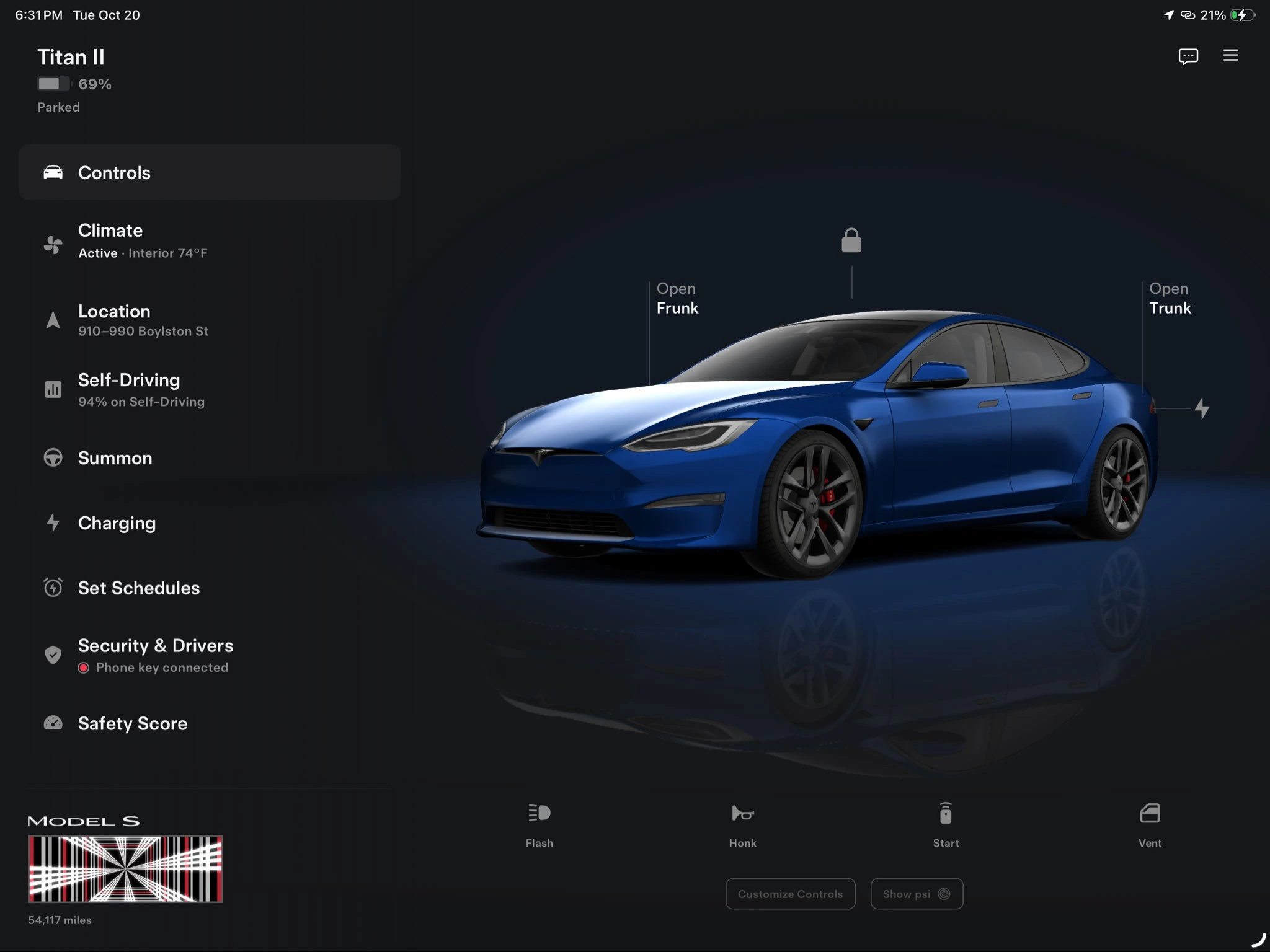Tap the location services arrow in status bar
This screenshot has width=1270, height=952.
pyautogui.click(x=1169, y=15)
